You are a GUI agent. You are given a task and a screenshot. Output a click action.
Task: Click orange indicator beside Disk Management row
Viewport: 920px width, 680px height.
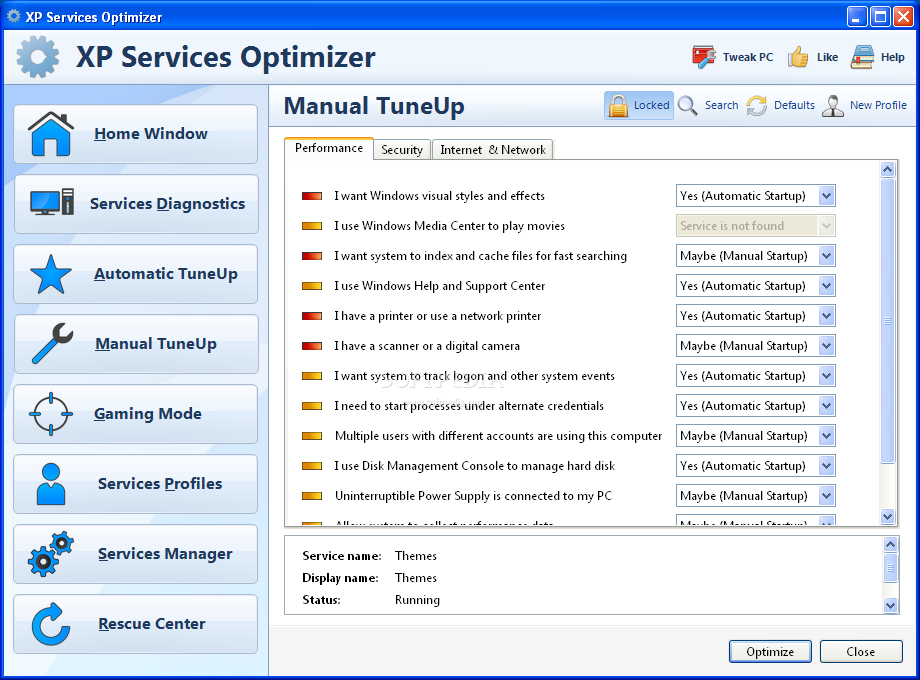pos(312,466)
